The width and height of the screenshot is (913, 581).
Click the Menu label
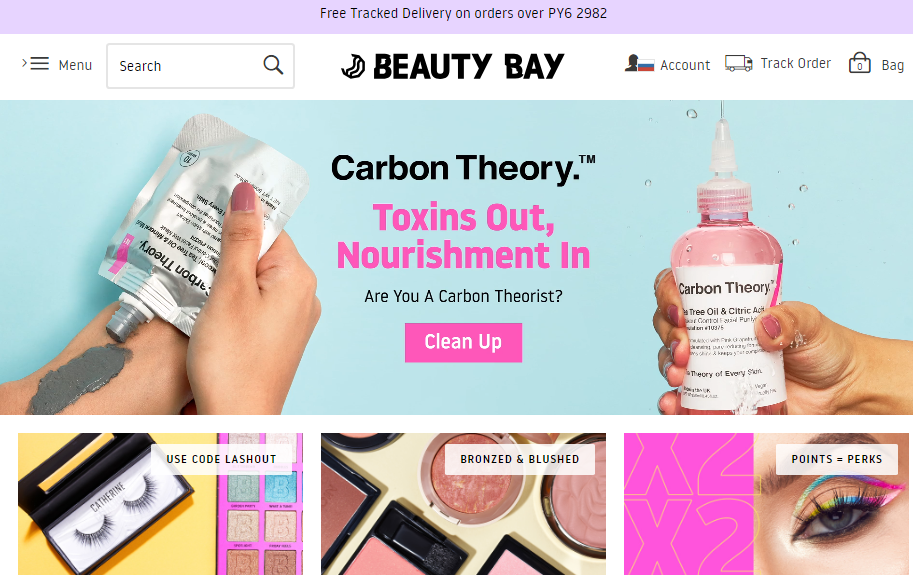click(75, 65)
